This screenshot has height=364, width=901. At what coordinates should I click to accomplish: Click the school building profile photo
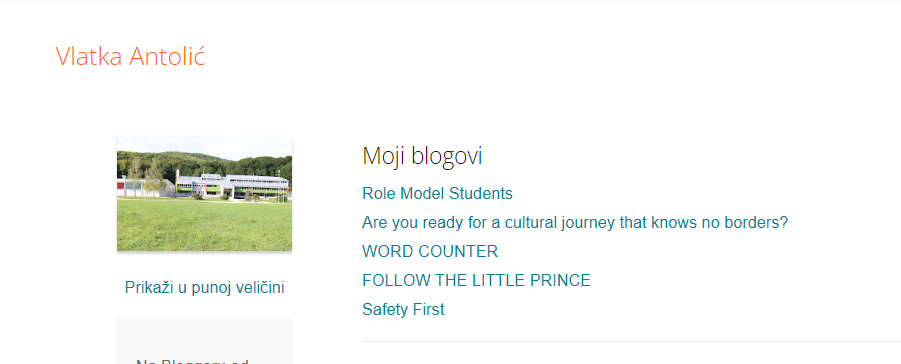click(205, 193)
